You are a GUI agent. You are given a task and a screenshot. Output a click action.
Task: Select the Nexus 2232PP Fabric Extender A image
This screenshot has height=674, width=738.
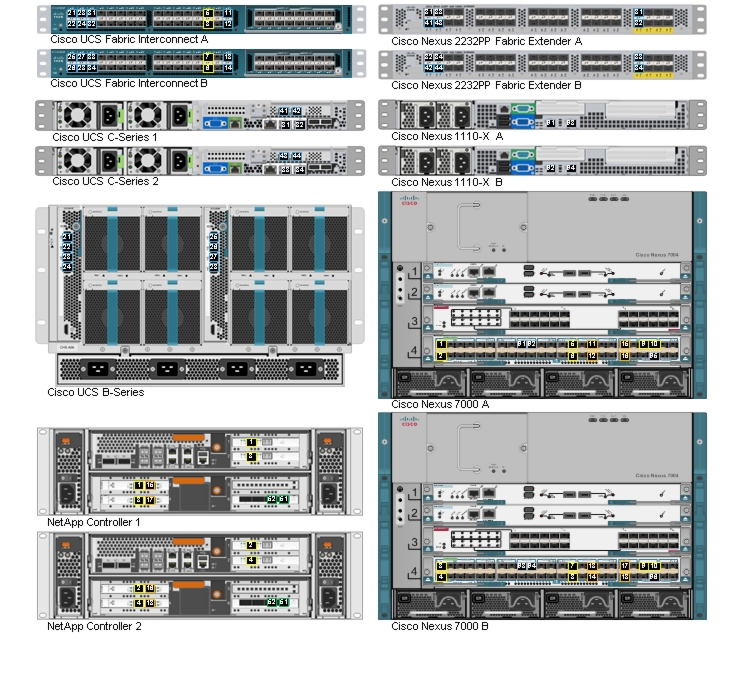(x=542, y=19)
